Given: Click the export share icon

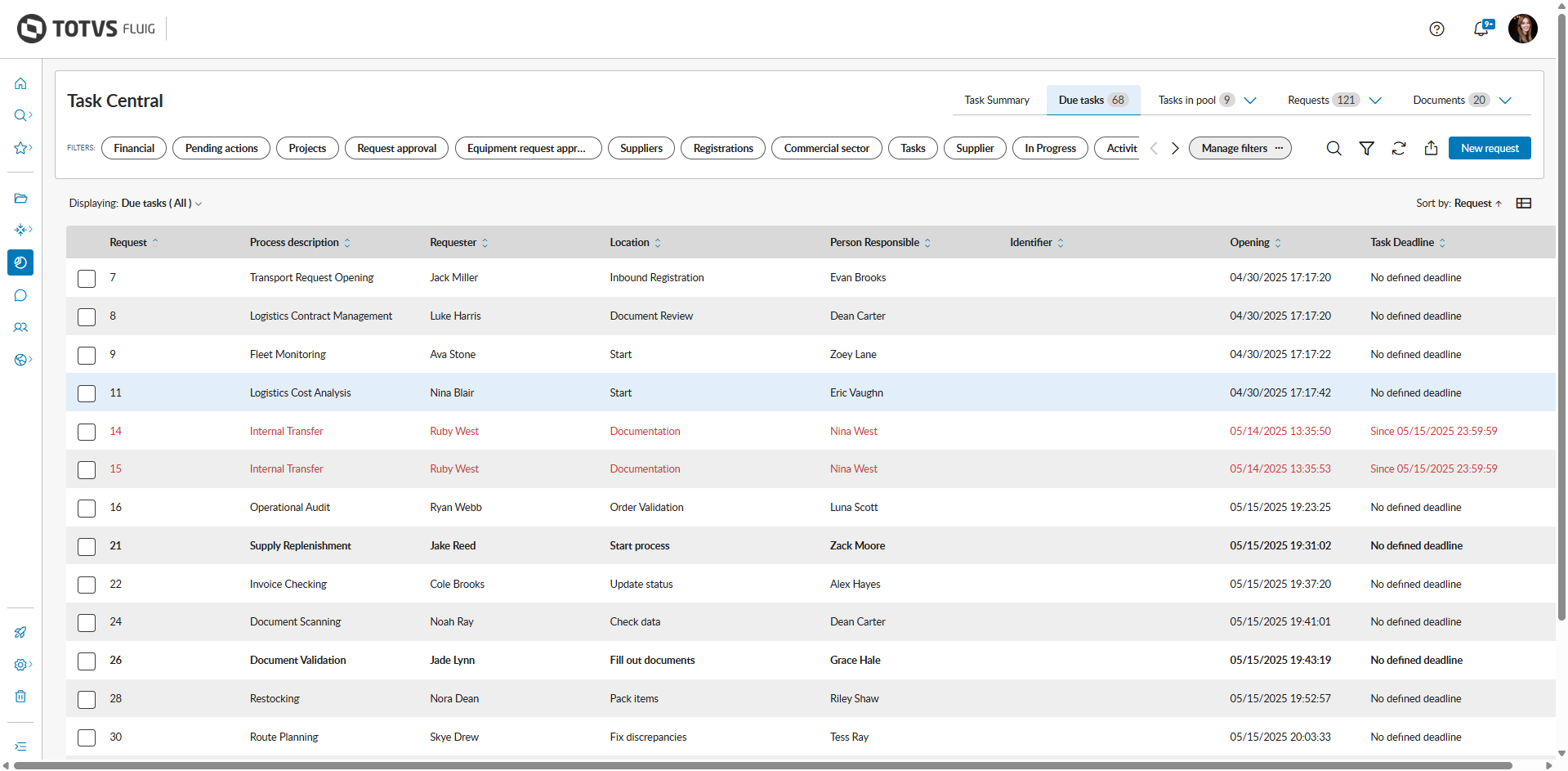Looking at the screenshot, I should click(x=1431, y=148).
